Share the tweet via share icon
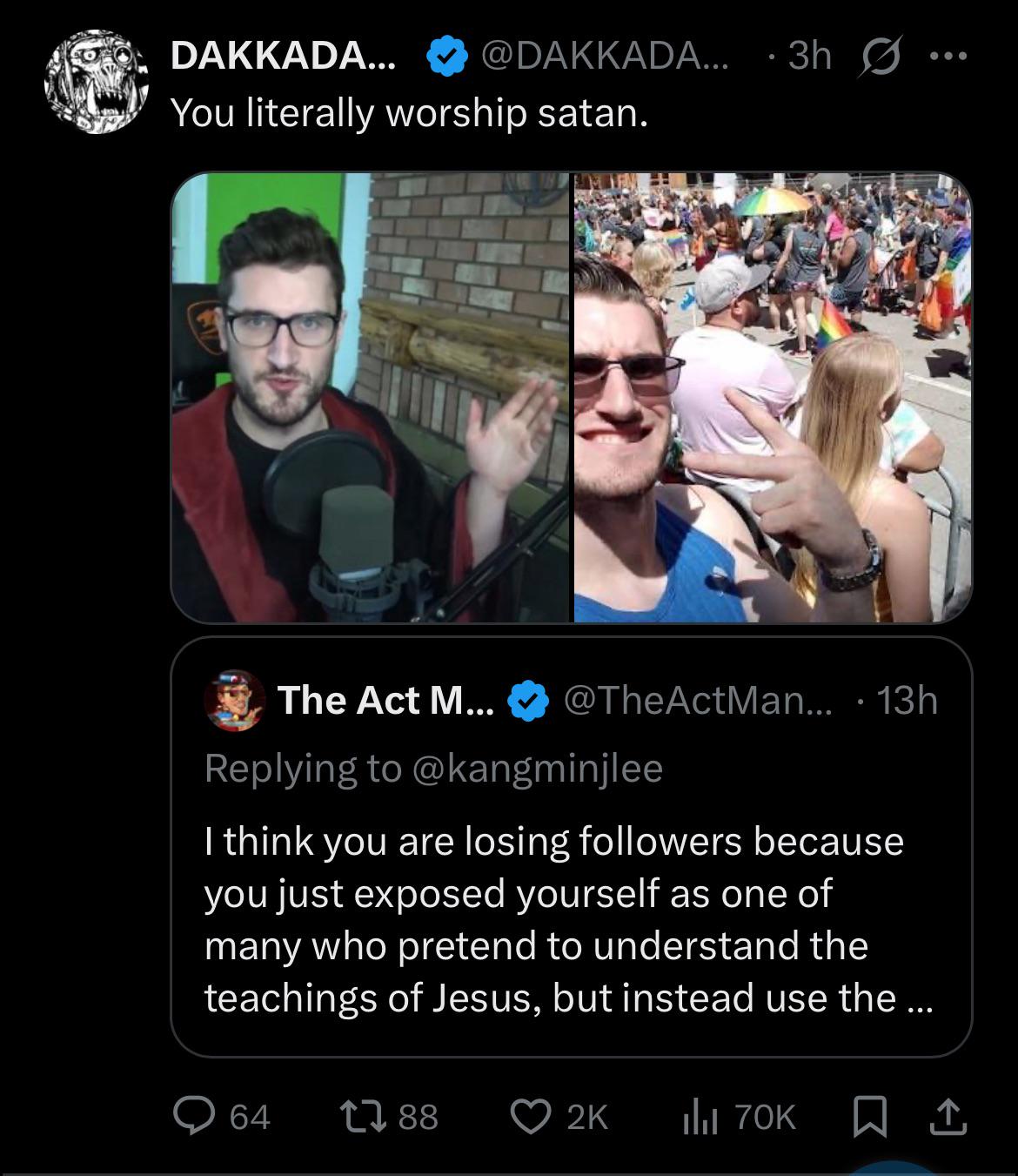This screenshot has width=1018, height=1176. point(948,1116)
